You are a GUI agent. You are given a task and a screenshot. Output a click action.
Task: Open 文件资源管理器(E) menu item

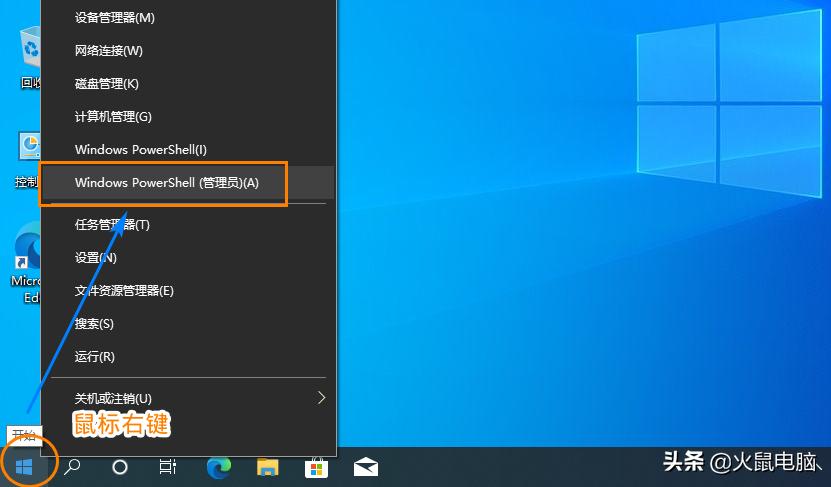click(x=189, y=290)
